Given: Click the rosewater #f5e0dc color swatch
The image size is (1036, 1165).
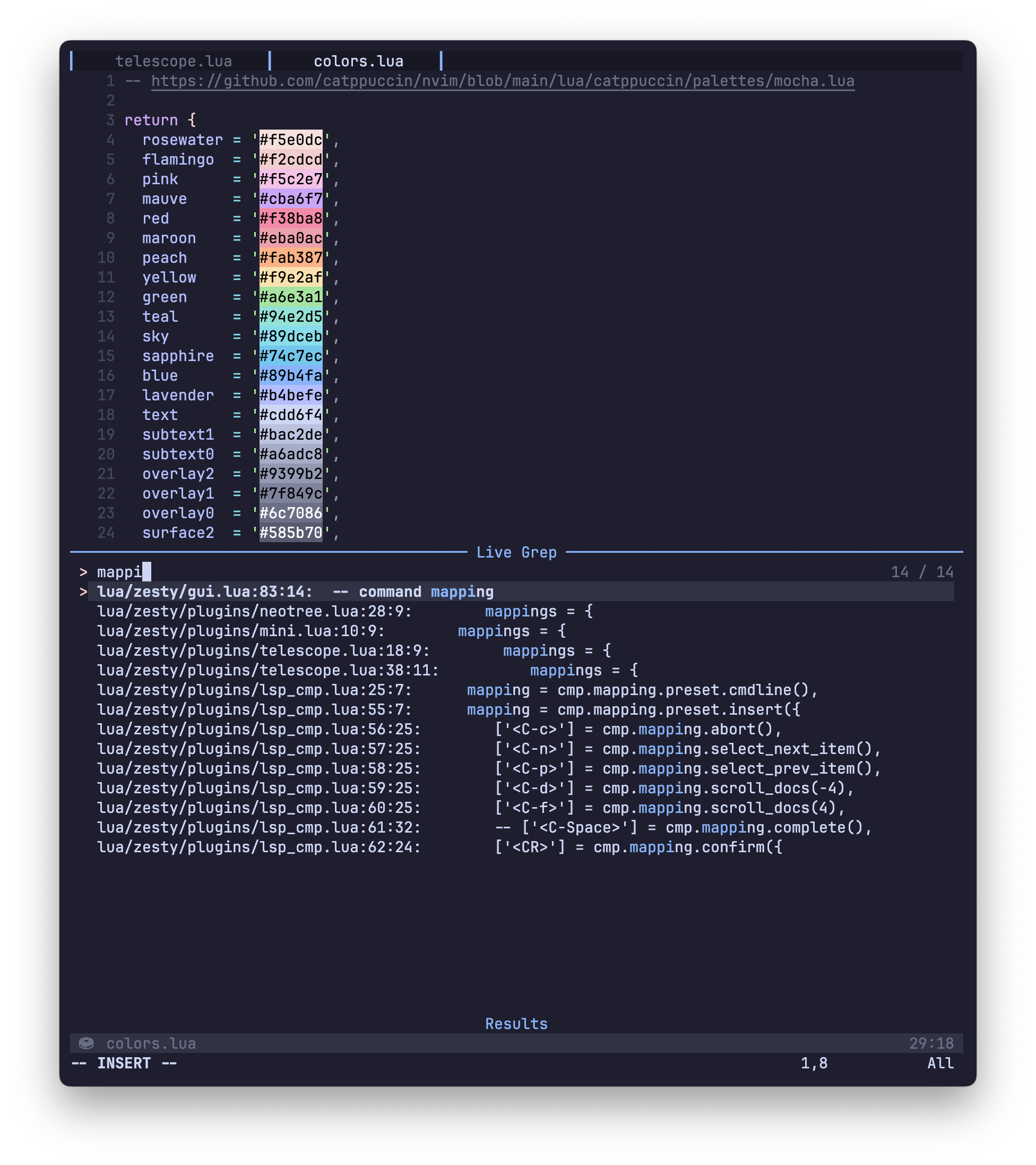Looking at the screenshot, I should 290,140.
